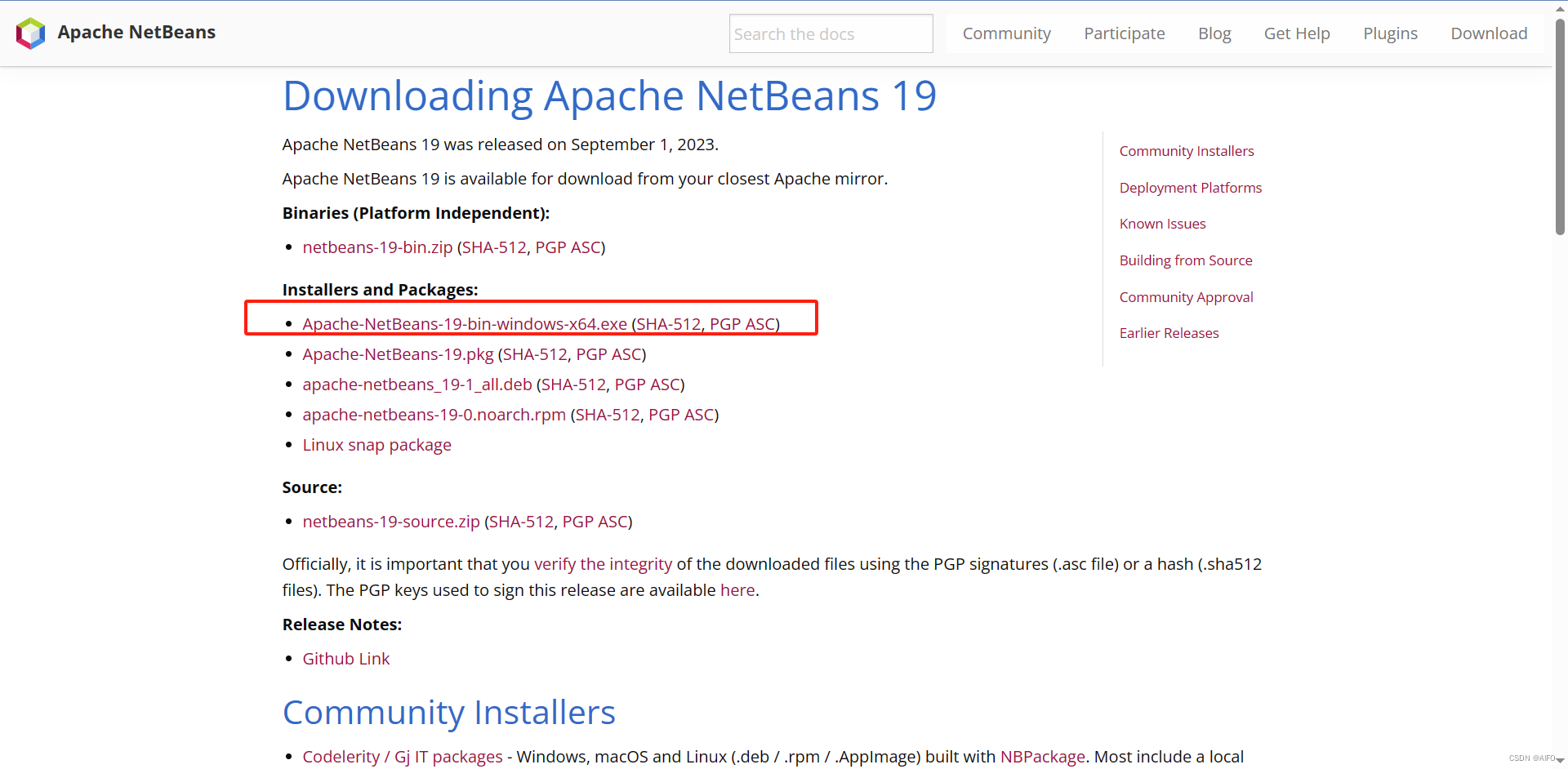Download apache-netbeans_19-1_all.deb package
Screen dimensions: 1568x769
click(x=417, y=384)
